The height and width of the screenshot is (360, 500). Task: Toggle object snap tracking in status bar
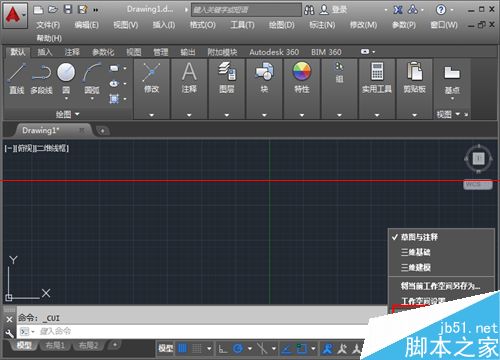pyautogui.click(x=286, y=349)
